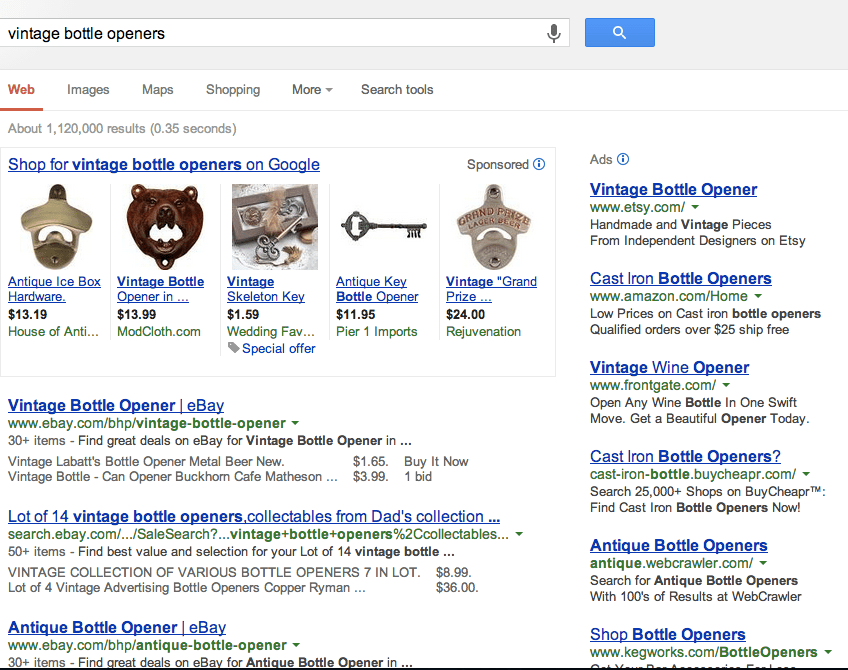This screenshot has width=848, height=670.
Task: Click the Pier 1 Imports seller text
Action: [x=376, y=331]
